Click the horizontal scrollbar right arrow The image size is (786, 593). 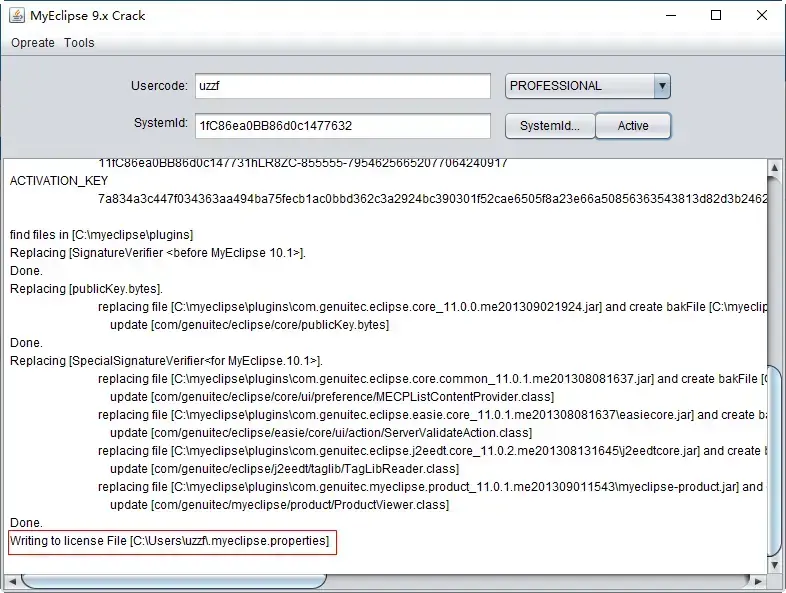758,581
